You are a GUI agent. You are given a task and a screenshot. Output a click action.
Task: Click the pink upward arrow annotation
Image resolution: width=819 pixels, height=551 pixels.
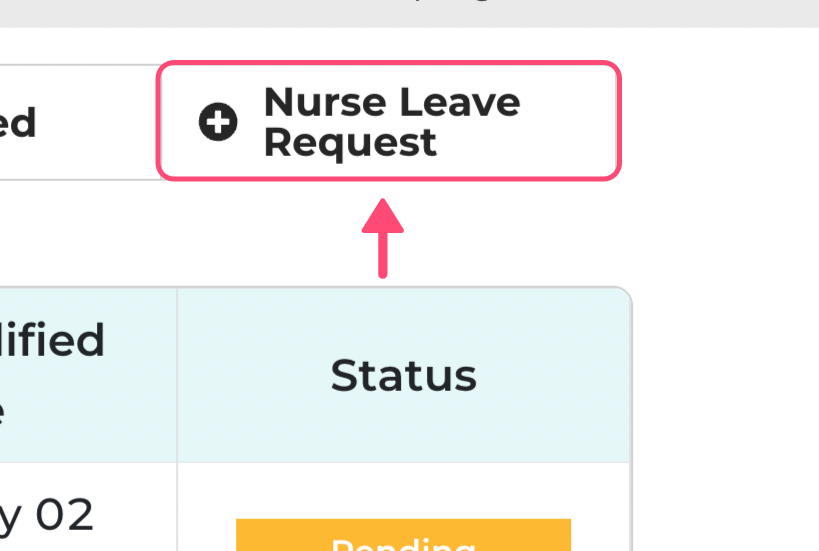click(x=382, y=238)
